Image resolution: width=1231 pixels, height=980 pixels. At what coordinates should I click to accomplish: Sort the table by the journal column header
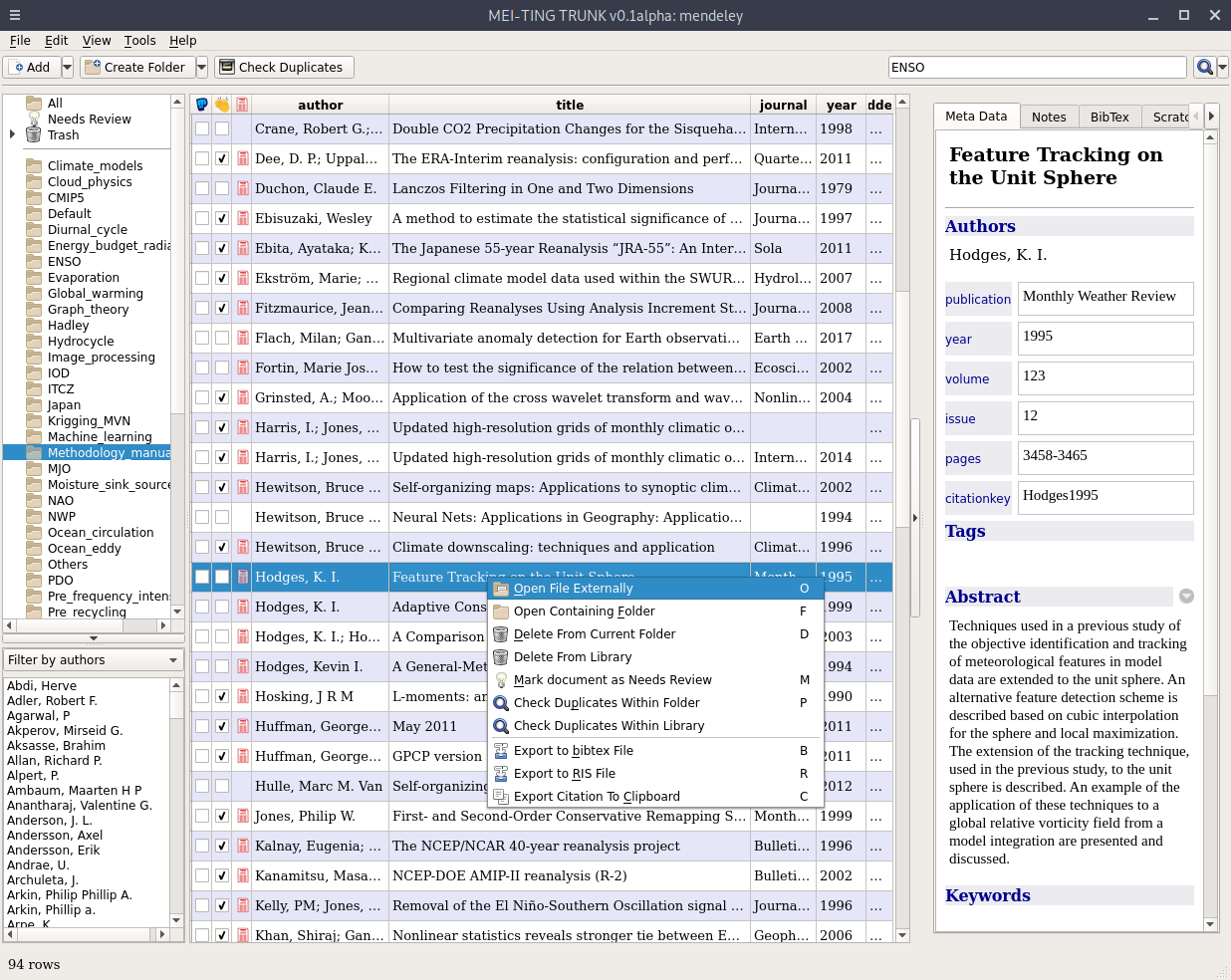pos(783,105)
